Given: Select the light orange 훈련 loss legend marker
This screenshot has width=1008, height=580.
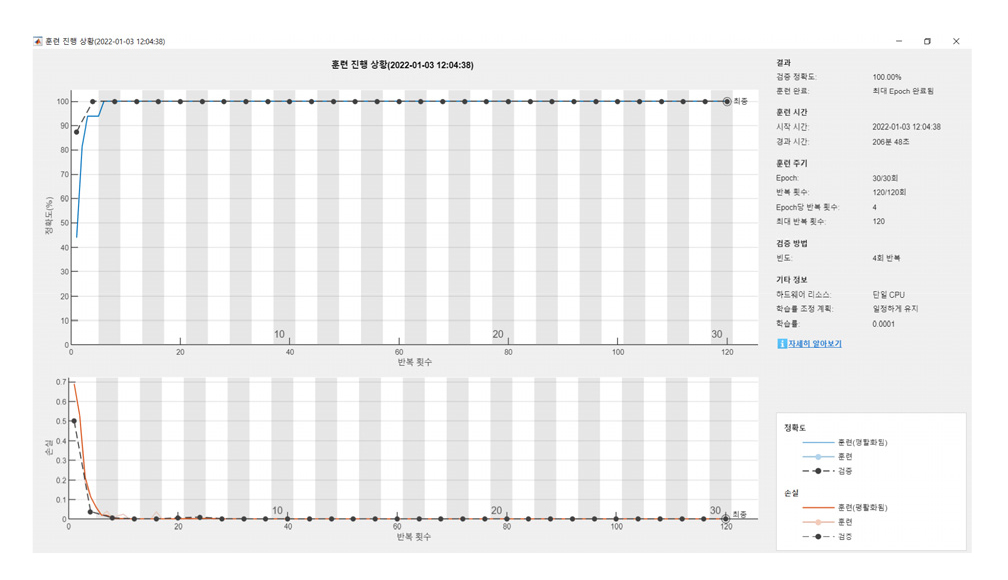Looking at the screenshot, I should point(817,522).
